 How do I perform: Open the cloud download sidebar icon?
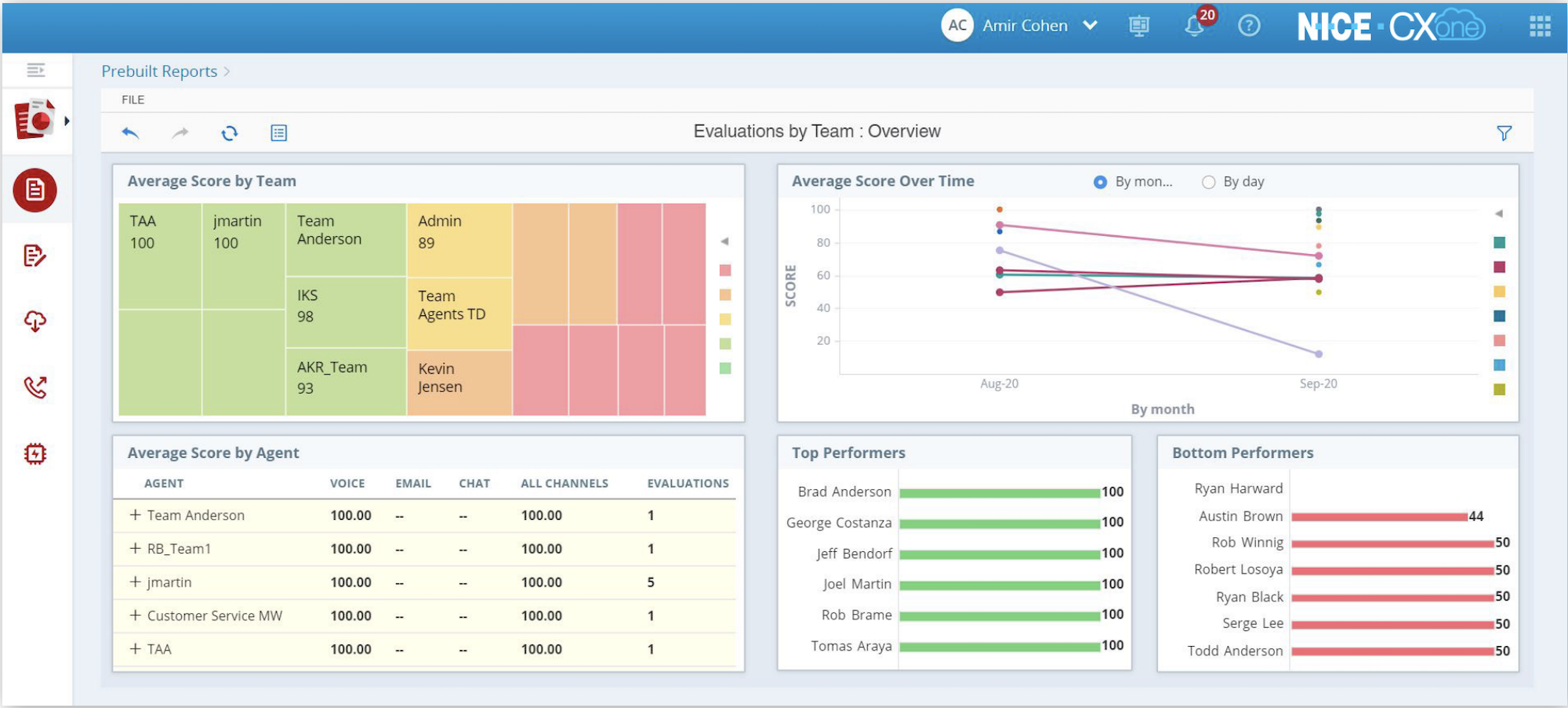point(35,321)
